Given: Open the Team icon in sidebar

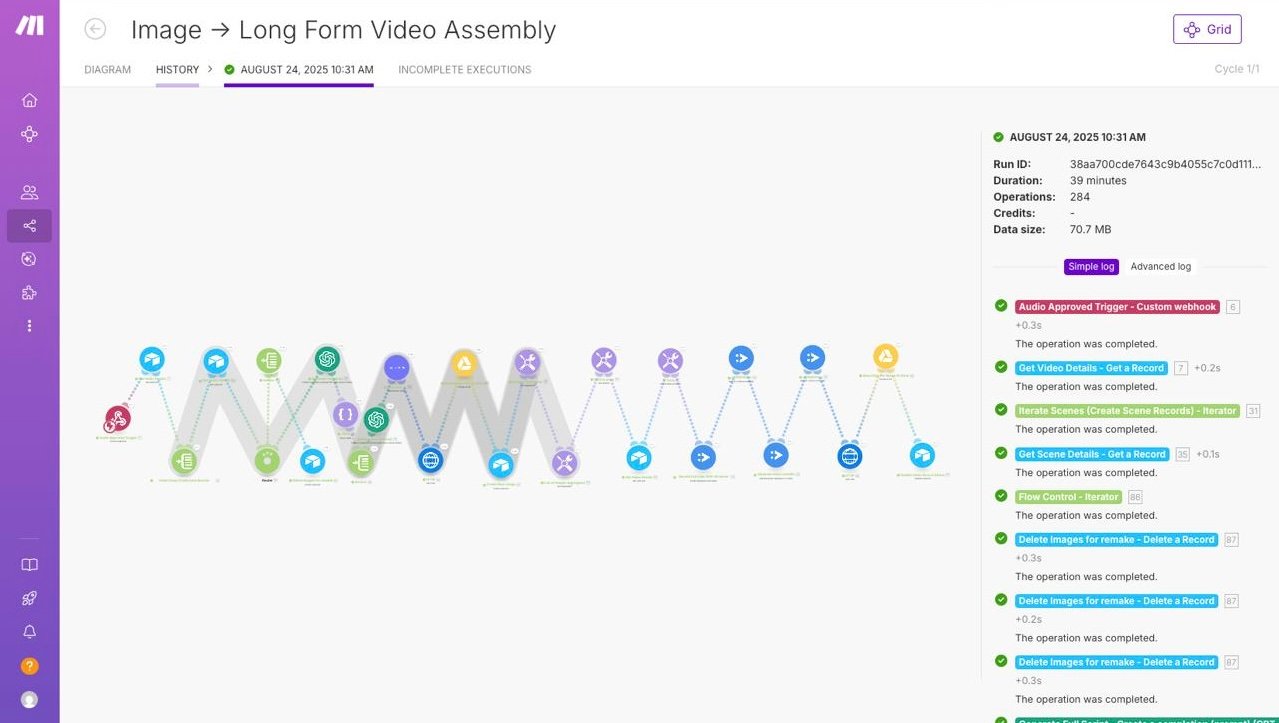Looking at the screenshot, I should click(x=29, y=192).
